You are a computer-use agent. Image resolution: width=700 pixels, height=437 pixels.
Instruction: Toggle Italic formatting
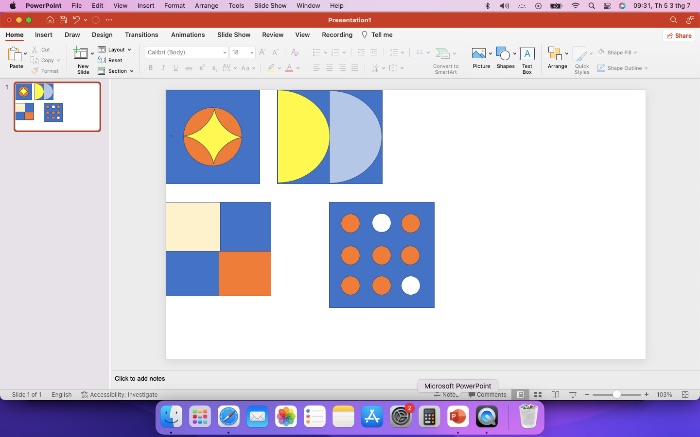163,68
